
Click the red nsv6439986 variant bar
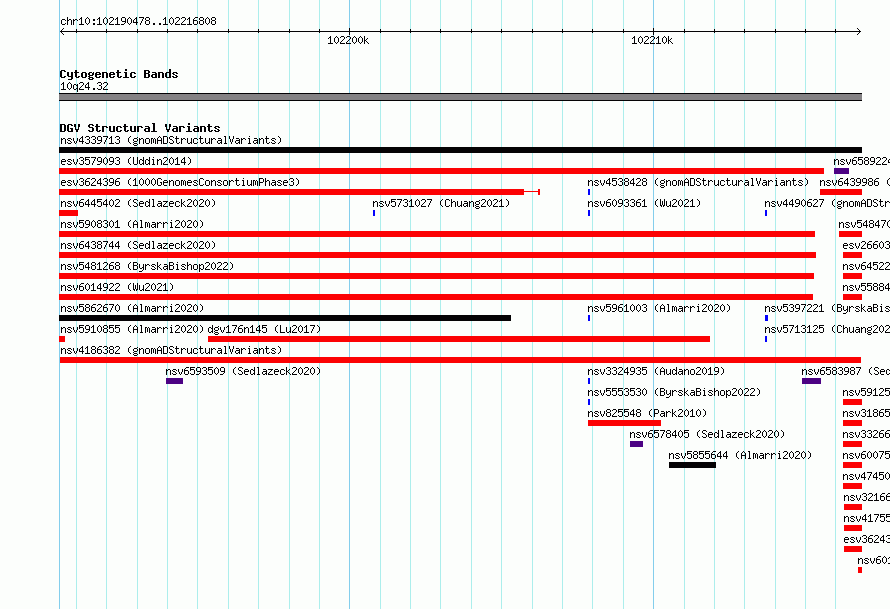[841, 192]
